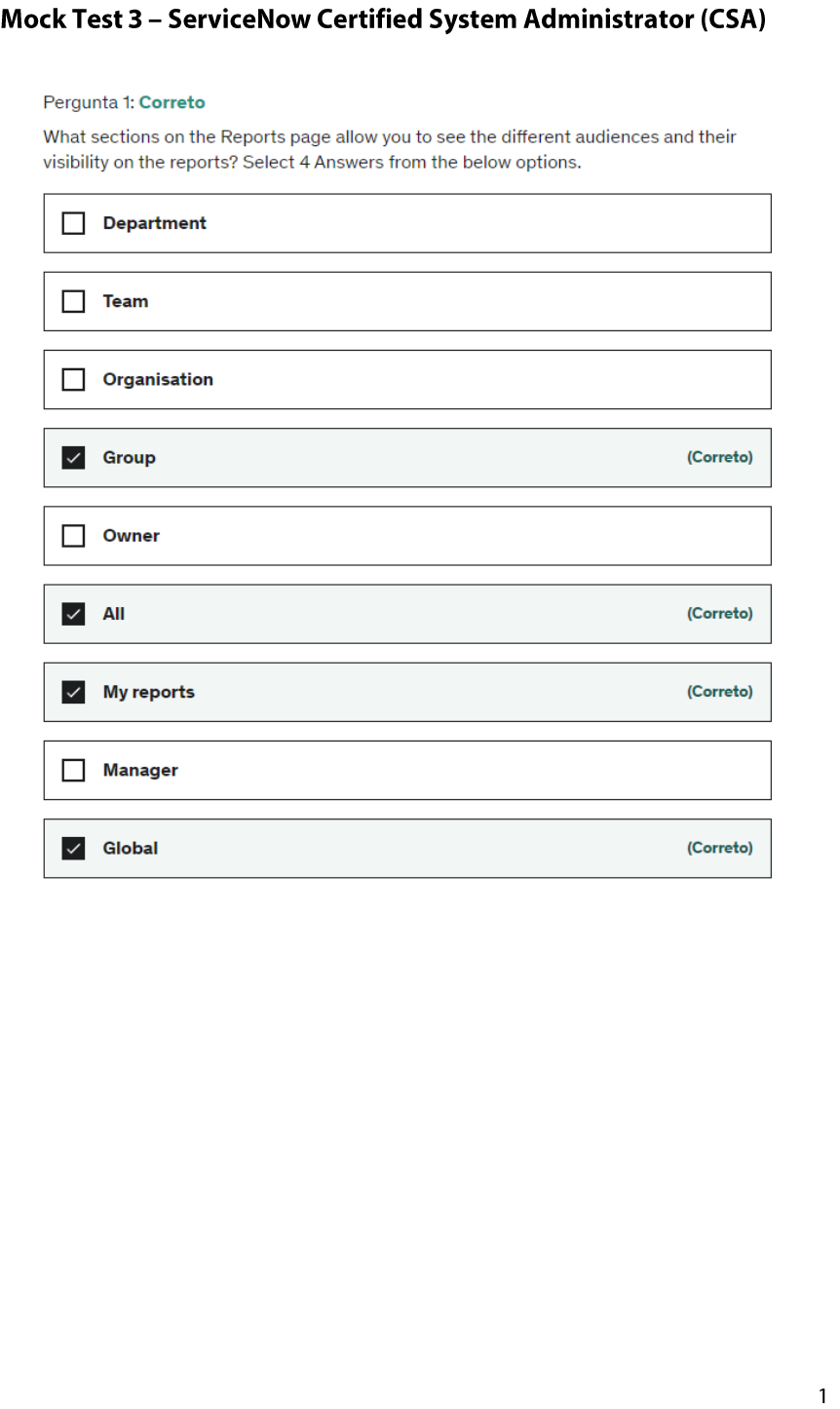840x1409 pixels.
Task: Click the Owner answer label
Action: pos(132,536)
